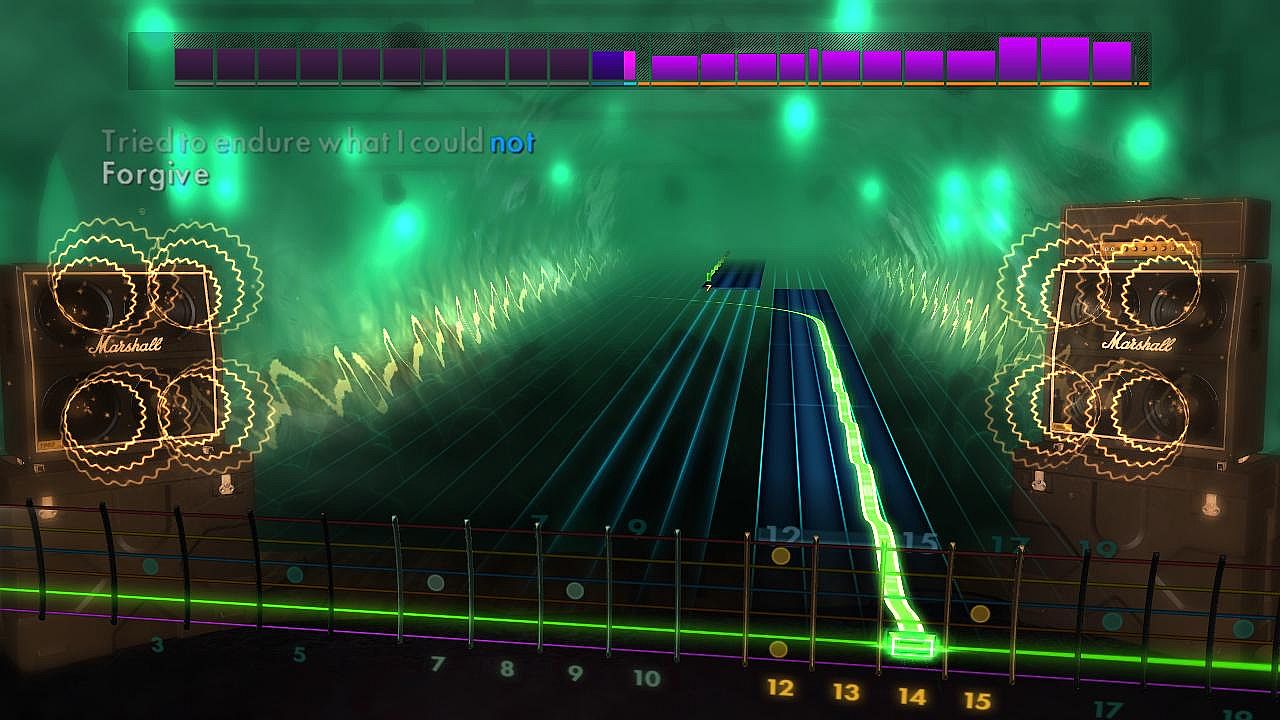1280x720 pixels.
Task: Click the lyric word "endure"
Action: [x=264, y=143]
